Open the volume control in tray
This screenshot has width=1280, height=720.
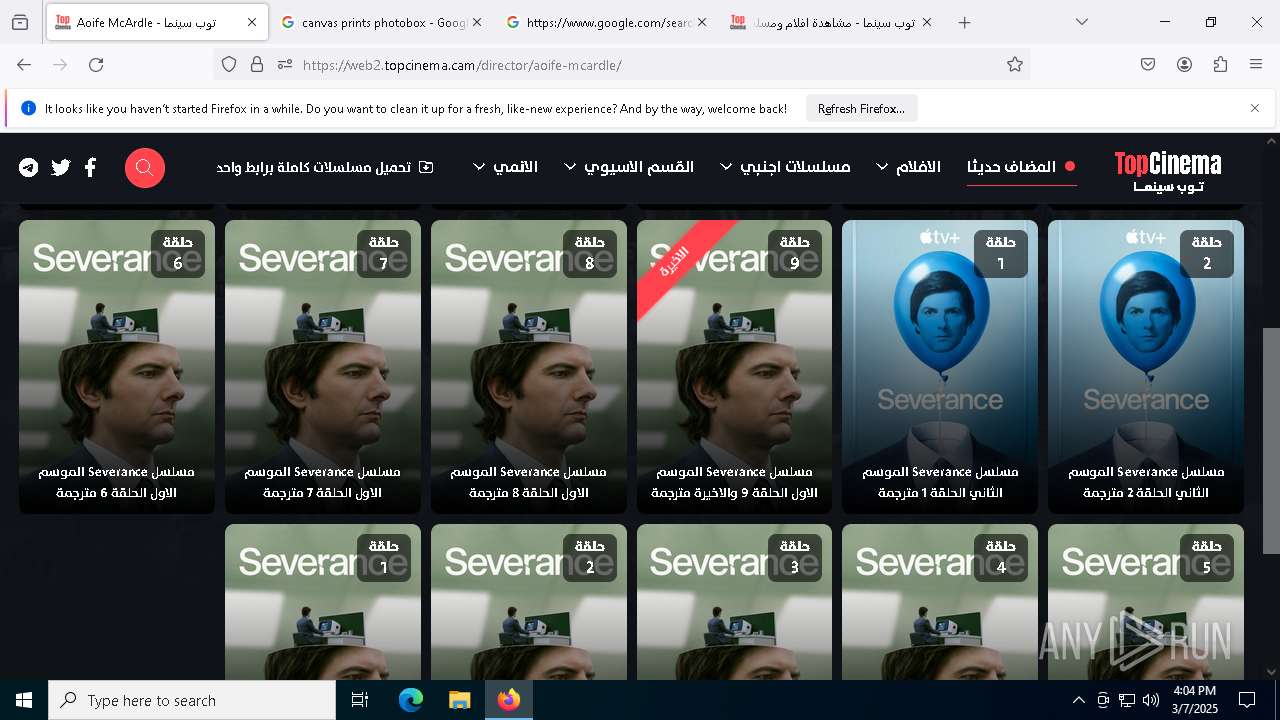click(1151, 700)
